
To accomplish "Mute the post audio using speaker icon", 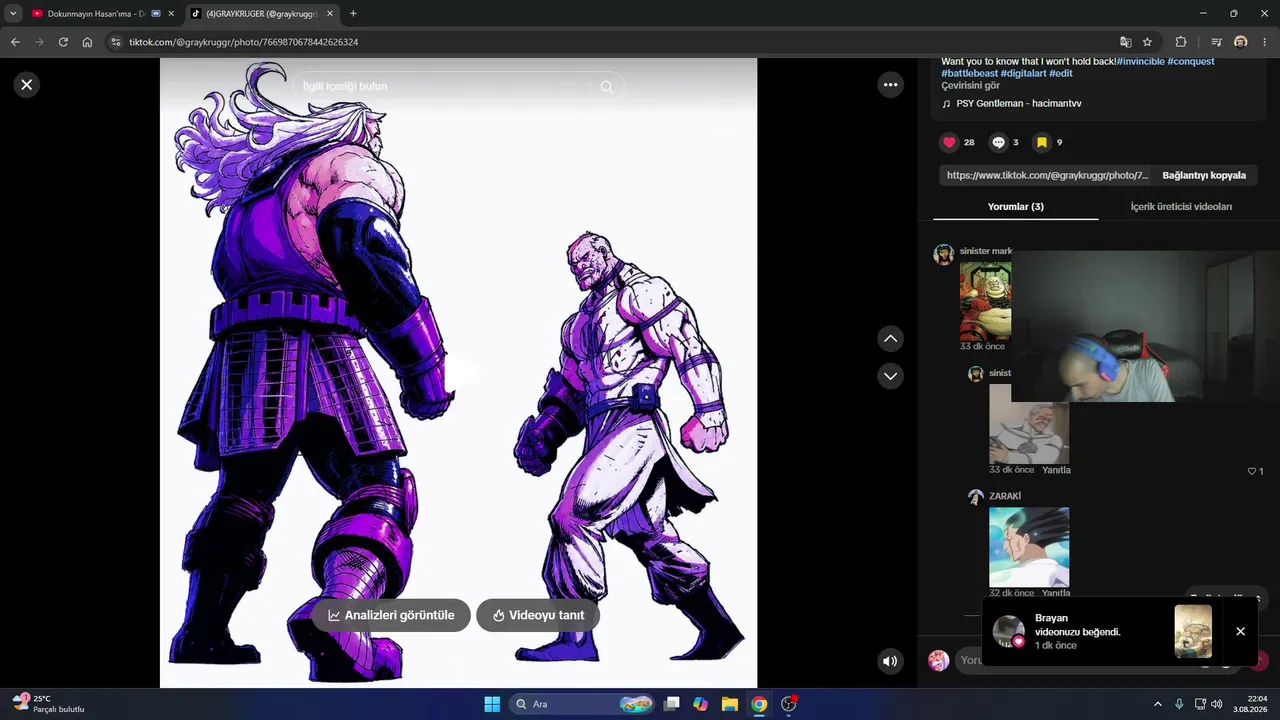I will tap(890, 661).
